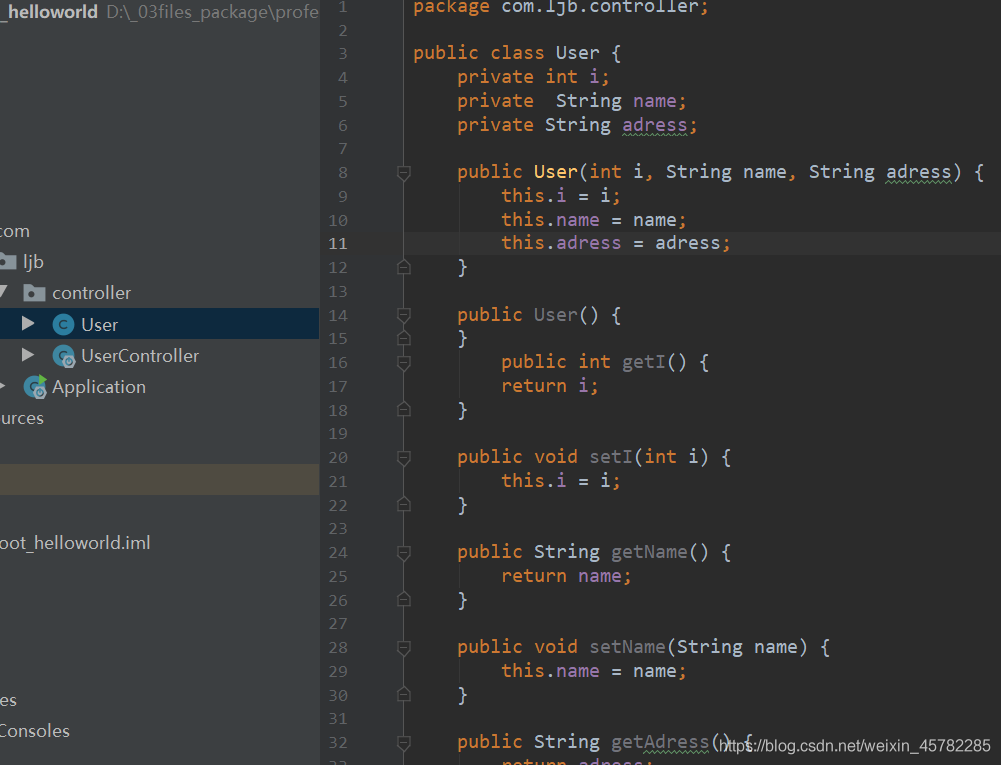Screen dimensions: 1001x765
Task: Click fold end marker at line 30
Action: (403, 695)
